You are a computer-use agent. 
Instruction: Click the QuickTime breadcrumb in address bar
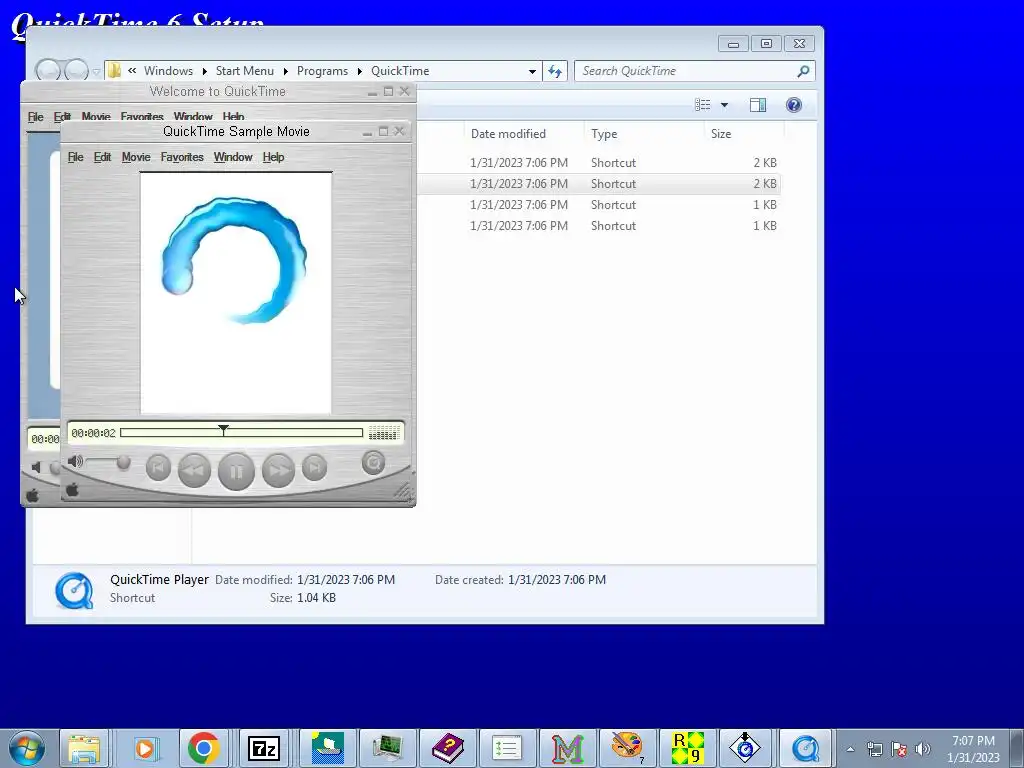tap(400, 71)
